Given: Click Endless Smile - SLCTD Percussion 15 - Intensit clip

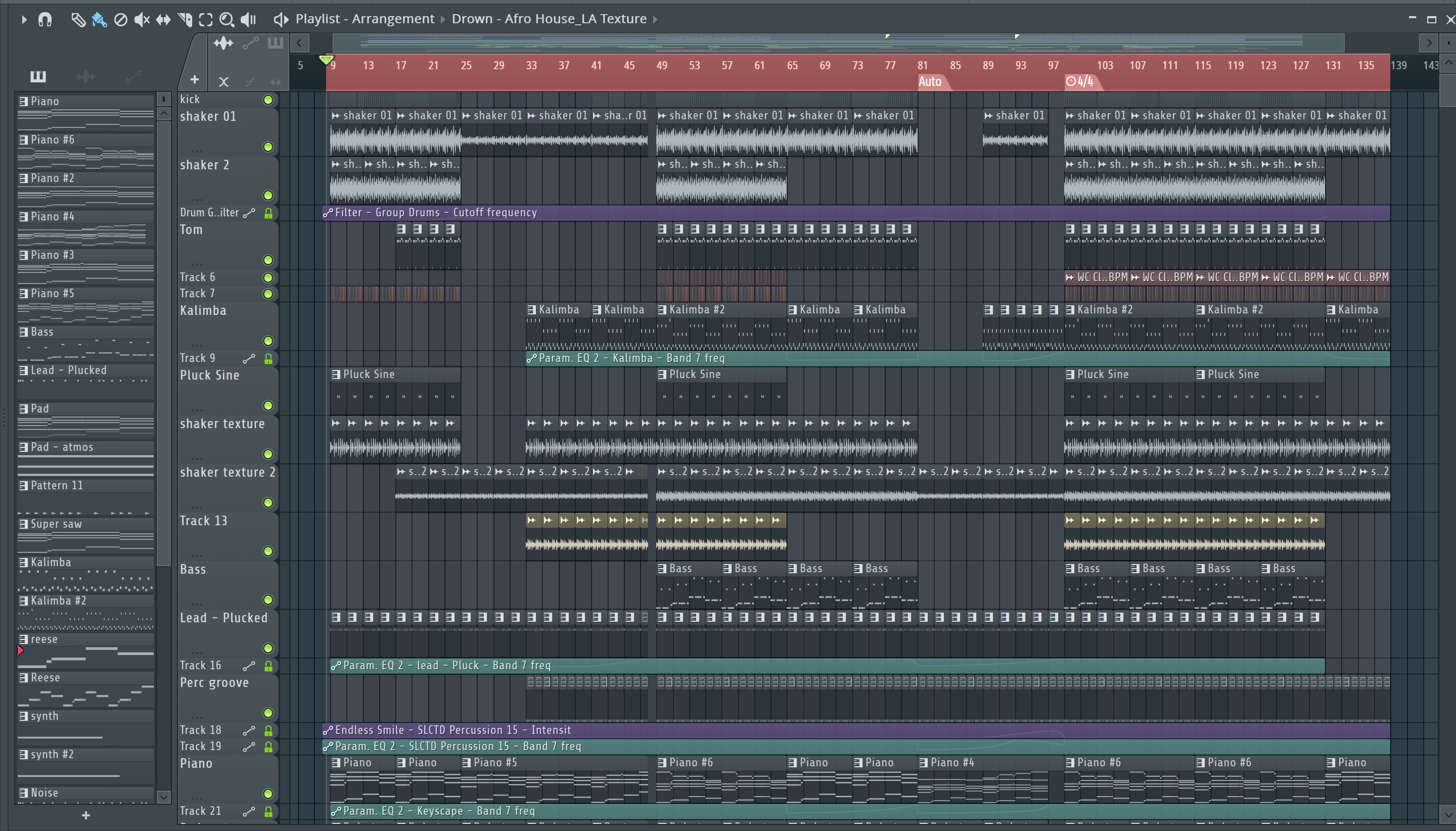Looking at the screenshot, I should click(x=856, y=730).
